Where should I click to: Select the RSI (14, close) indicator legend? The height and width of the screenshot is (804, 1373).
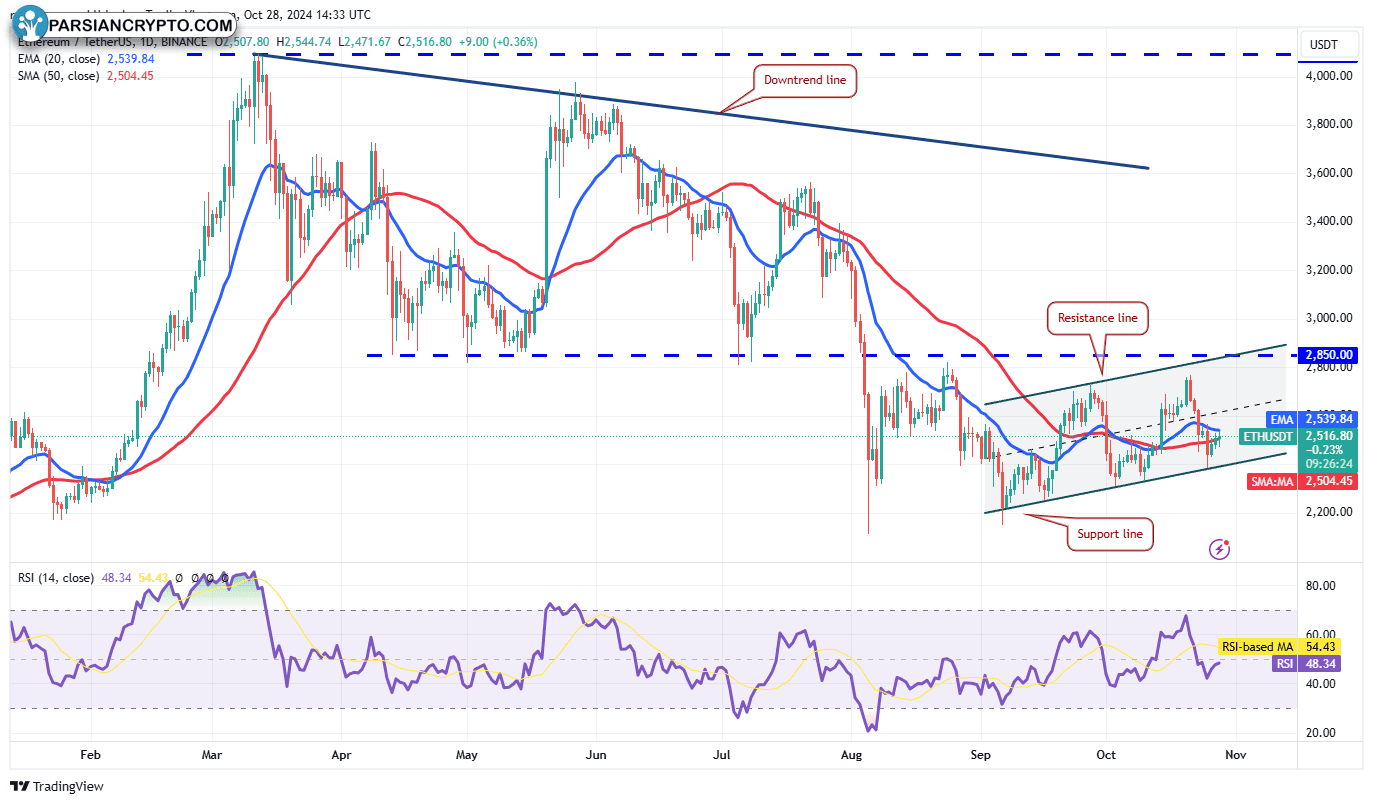click(x=56, y=578)
